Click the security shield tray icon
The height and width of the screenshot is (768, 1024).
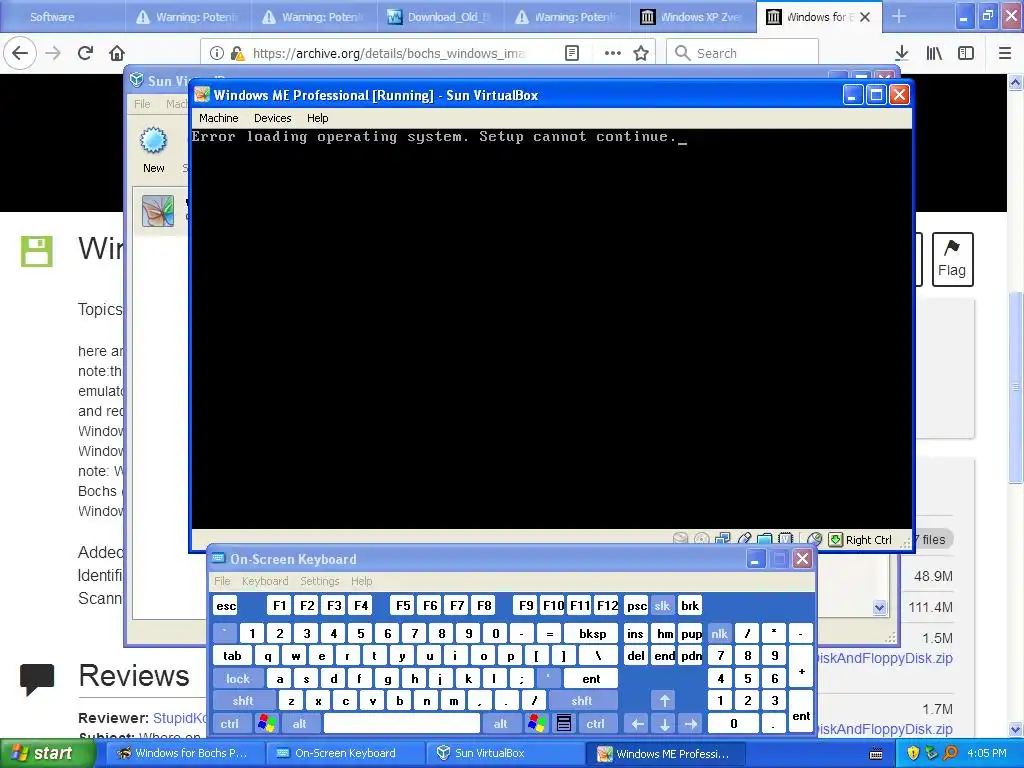click(x=913, y=753)
